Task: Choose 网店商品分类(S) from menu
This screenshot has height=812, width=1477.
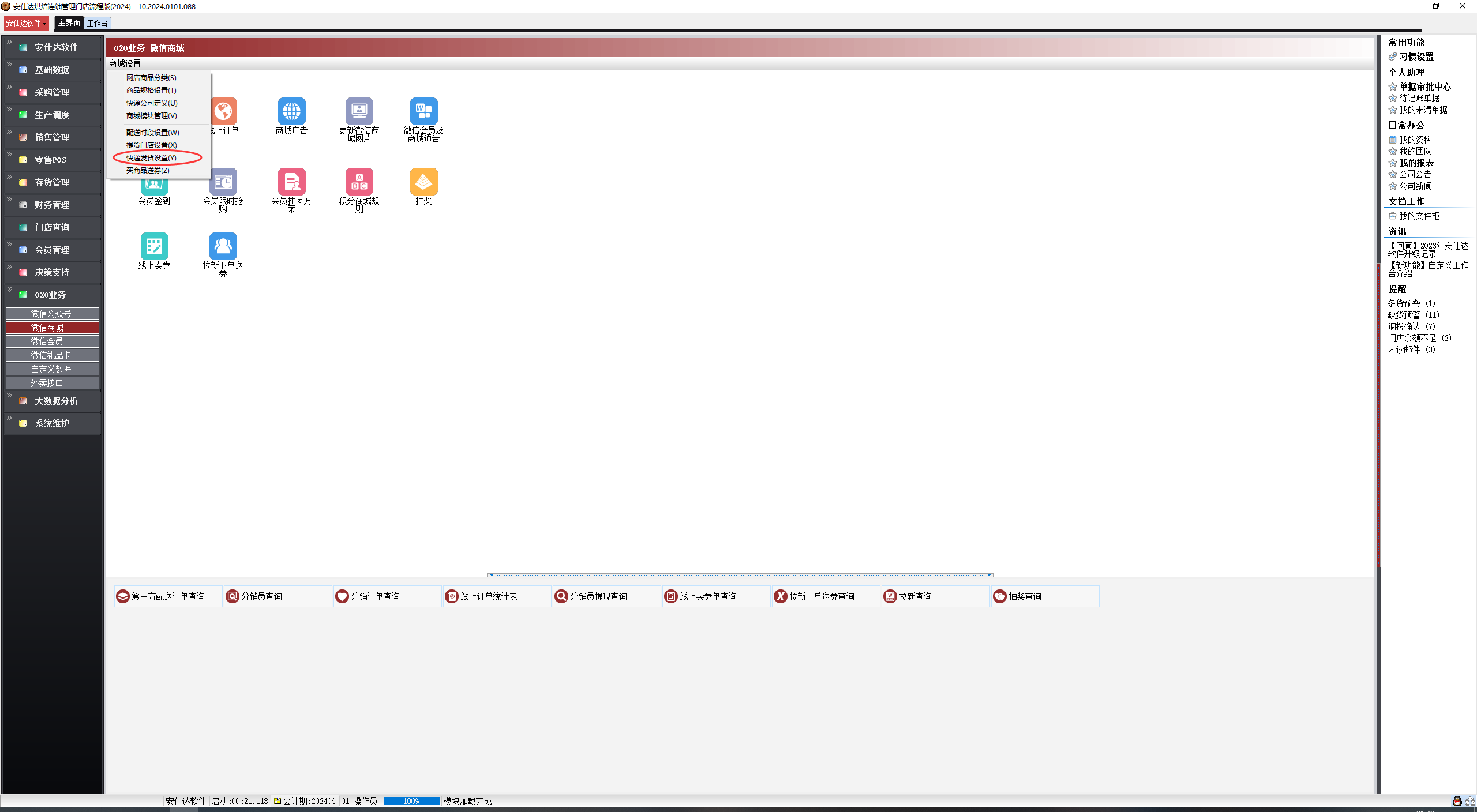Action: 151,77
